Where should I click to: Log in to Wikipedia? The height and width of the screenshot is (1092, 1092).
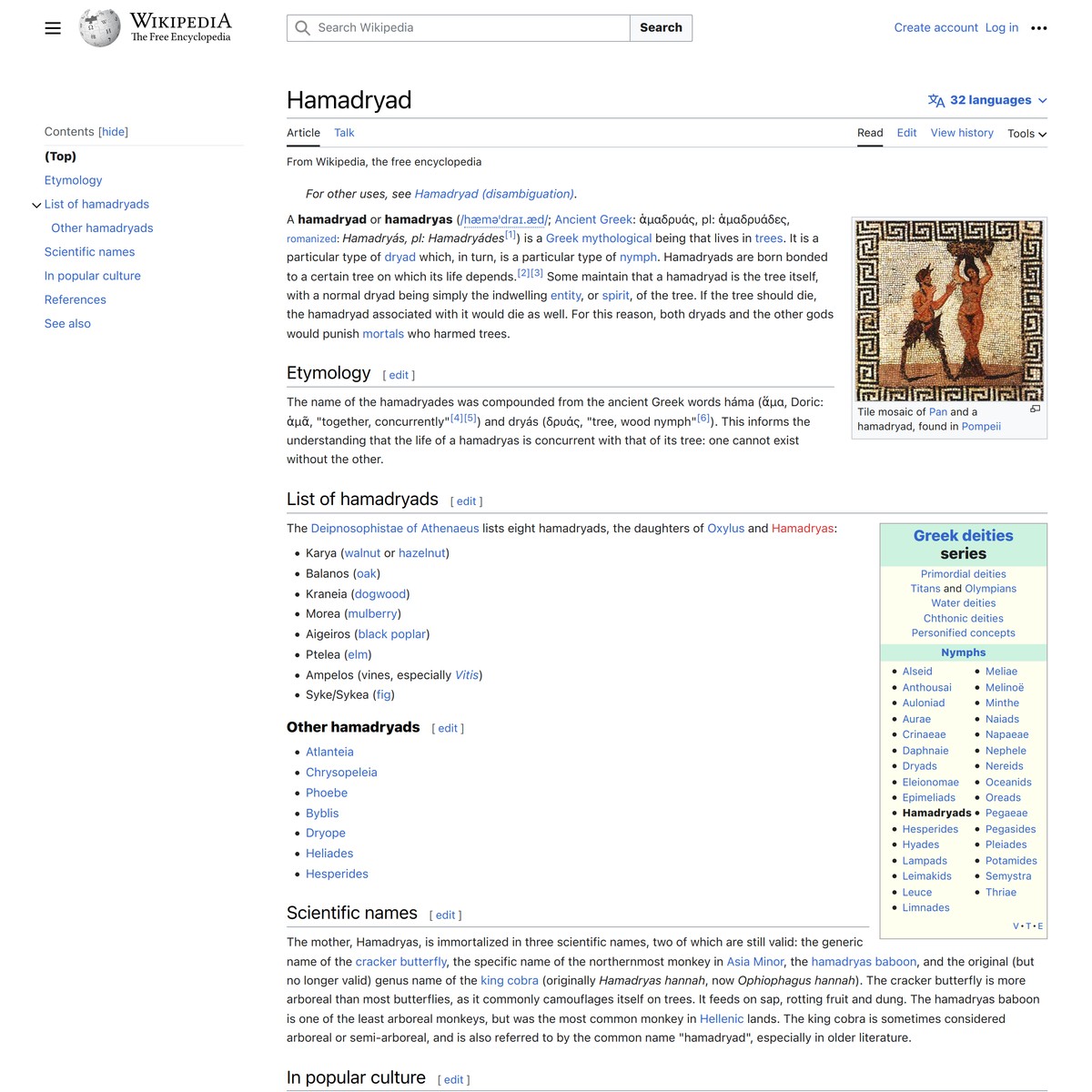coord(1002,27)
